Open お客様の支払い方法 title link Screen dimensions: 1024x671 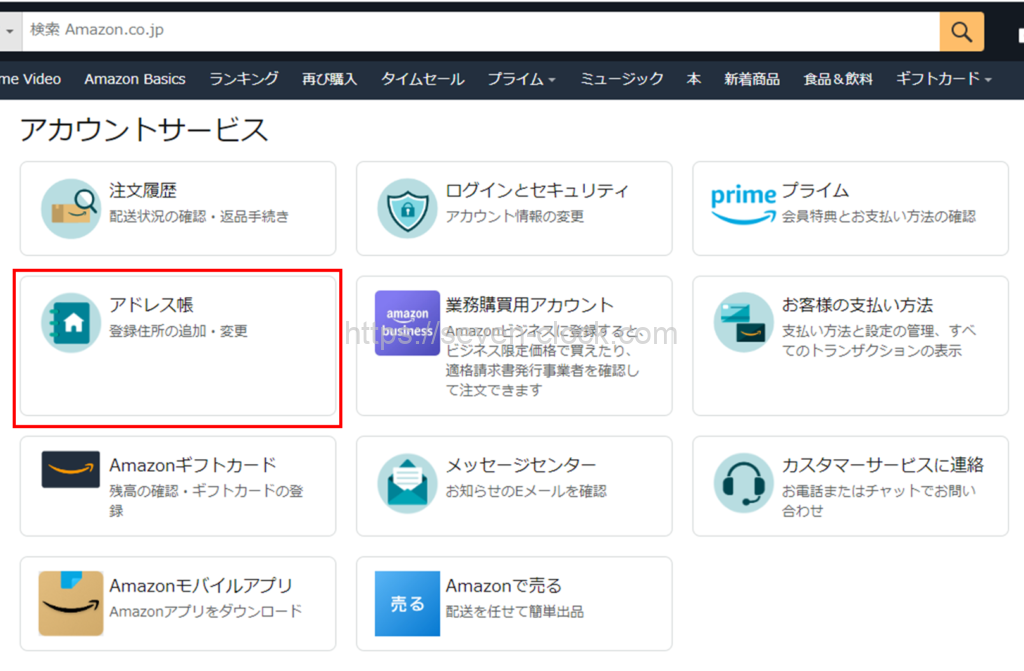[x=857, y=305]
